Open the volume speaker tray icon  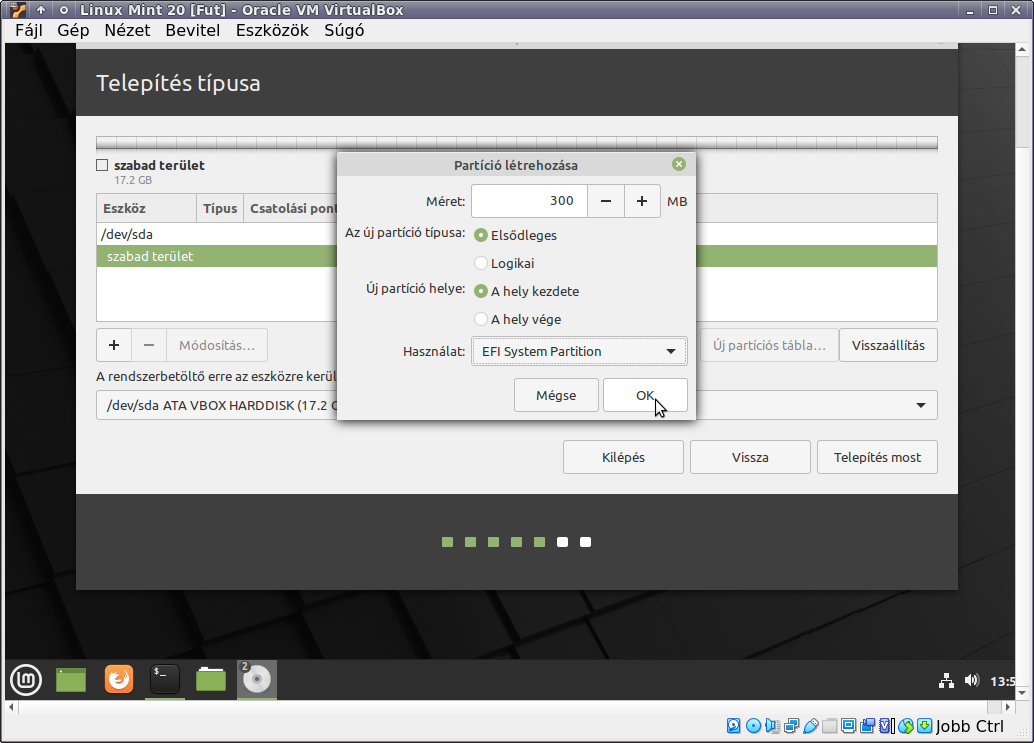tap(971, 680)
